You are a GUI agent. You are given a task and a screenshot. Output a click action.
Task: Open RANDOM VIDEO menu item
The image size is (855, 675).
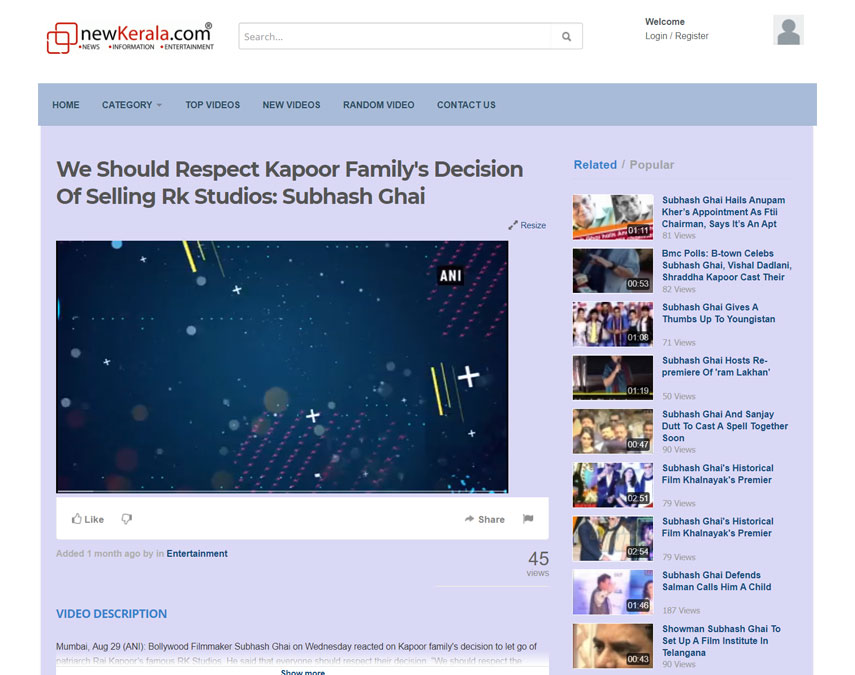pos(378,105)
